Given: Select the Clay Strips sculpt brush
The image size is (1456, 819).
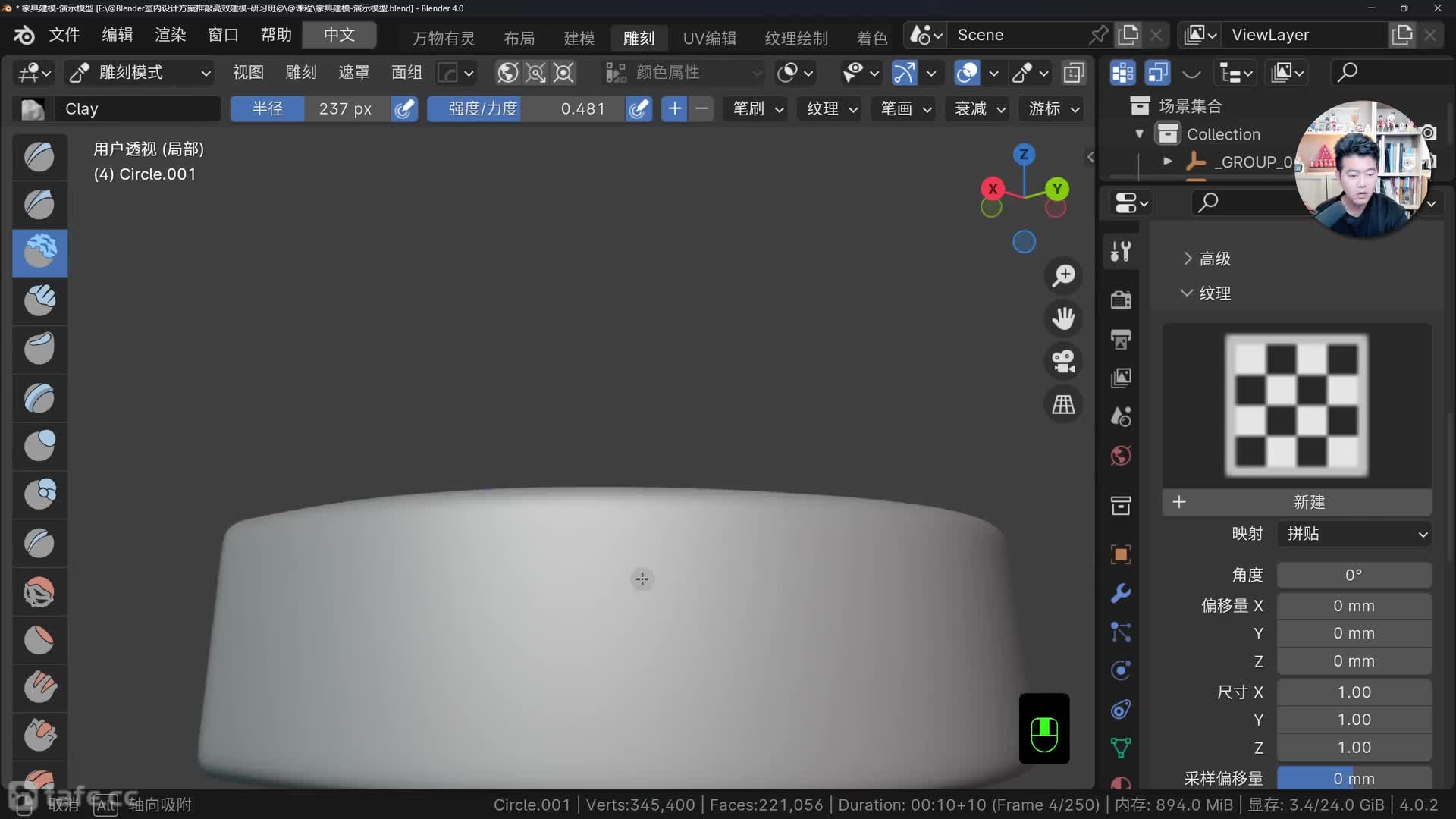Looking at the screenshot, I should [x=39, y=300].
